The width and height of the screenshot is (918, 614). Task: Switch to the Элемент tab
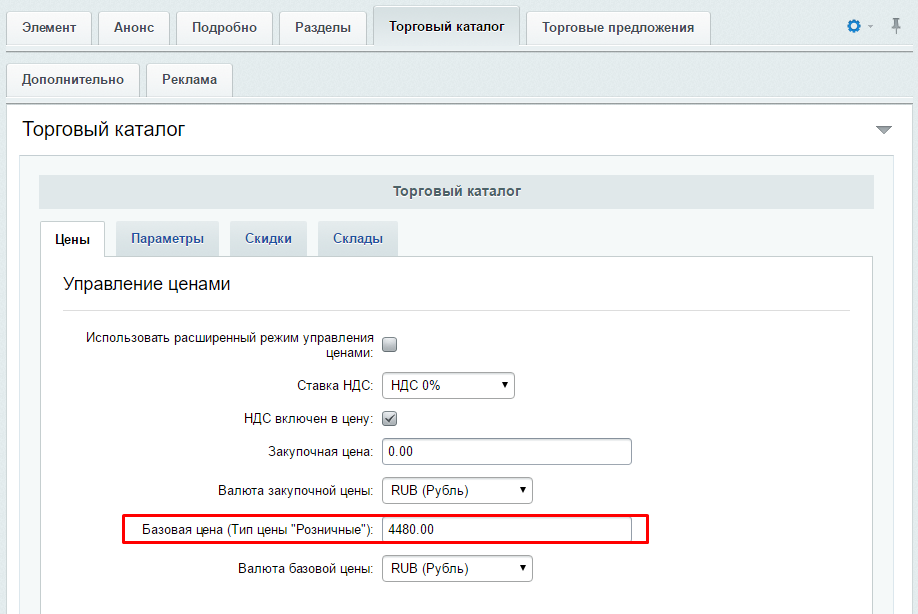click(49, 28)
